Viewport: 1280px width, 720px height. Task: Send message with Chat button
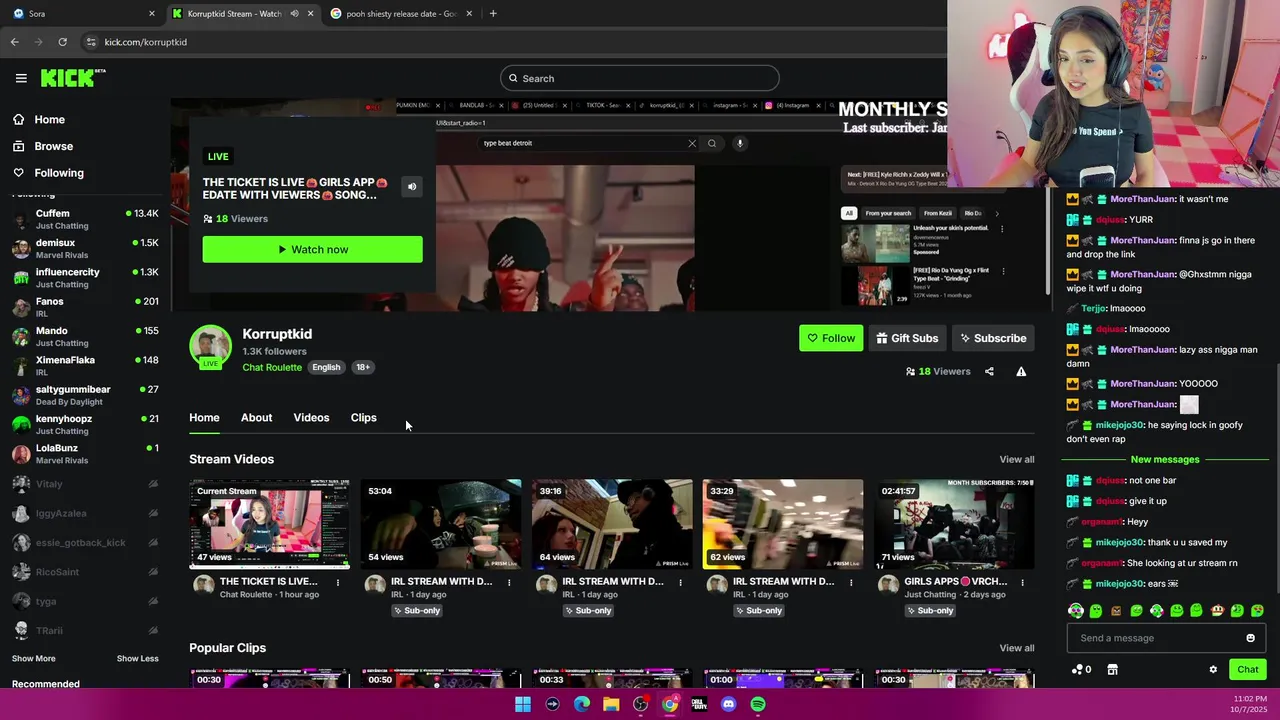point(1247,670)
